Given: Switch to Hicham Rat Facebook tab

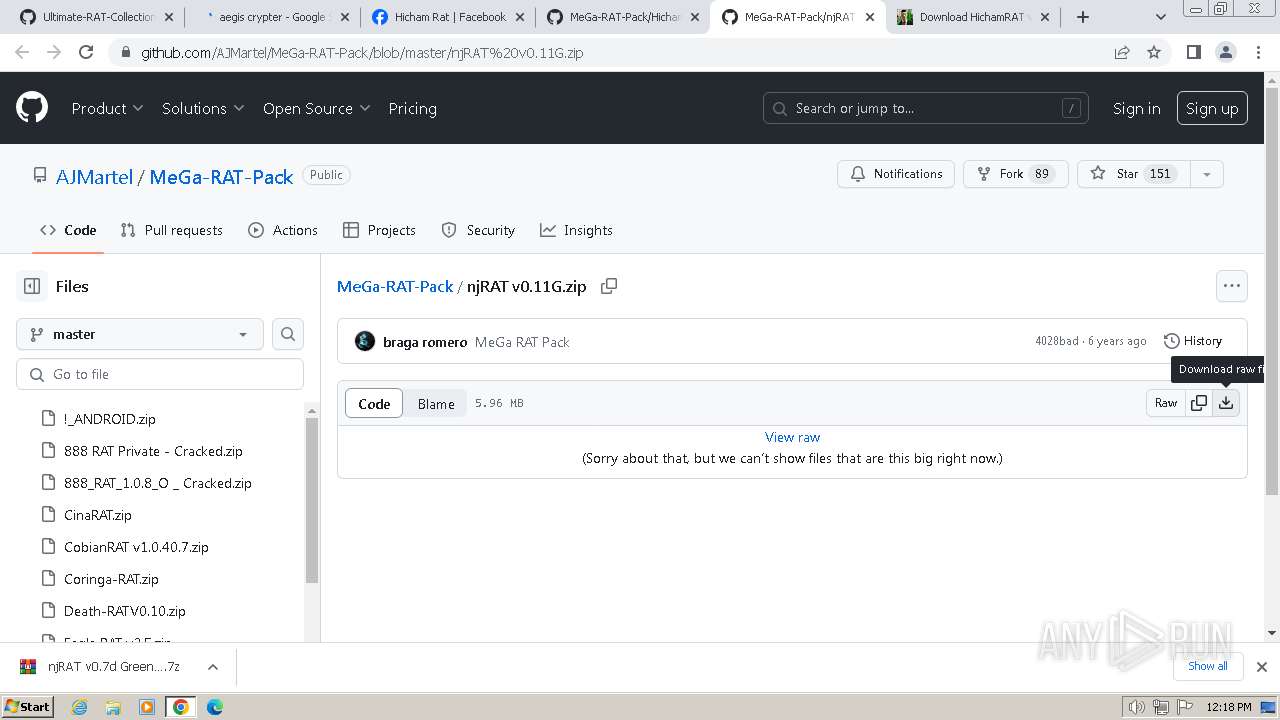Looking at the screenshot, I should (446, 17).
